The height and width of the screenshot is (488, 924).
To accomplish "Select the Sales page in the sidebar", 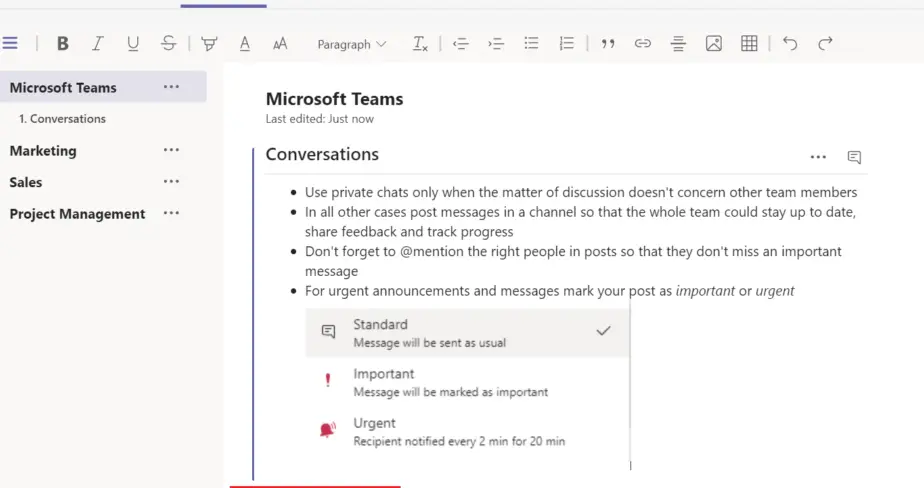I will pos(26,182).
